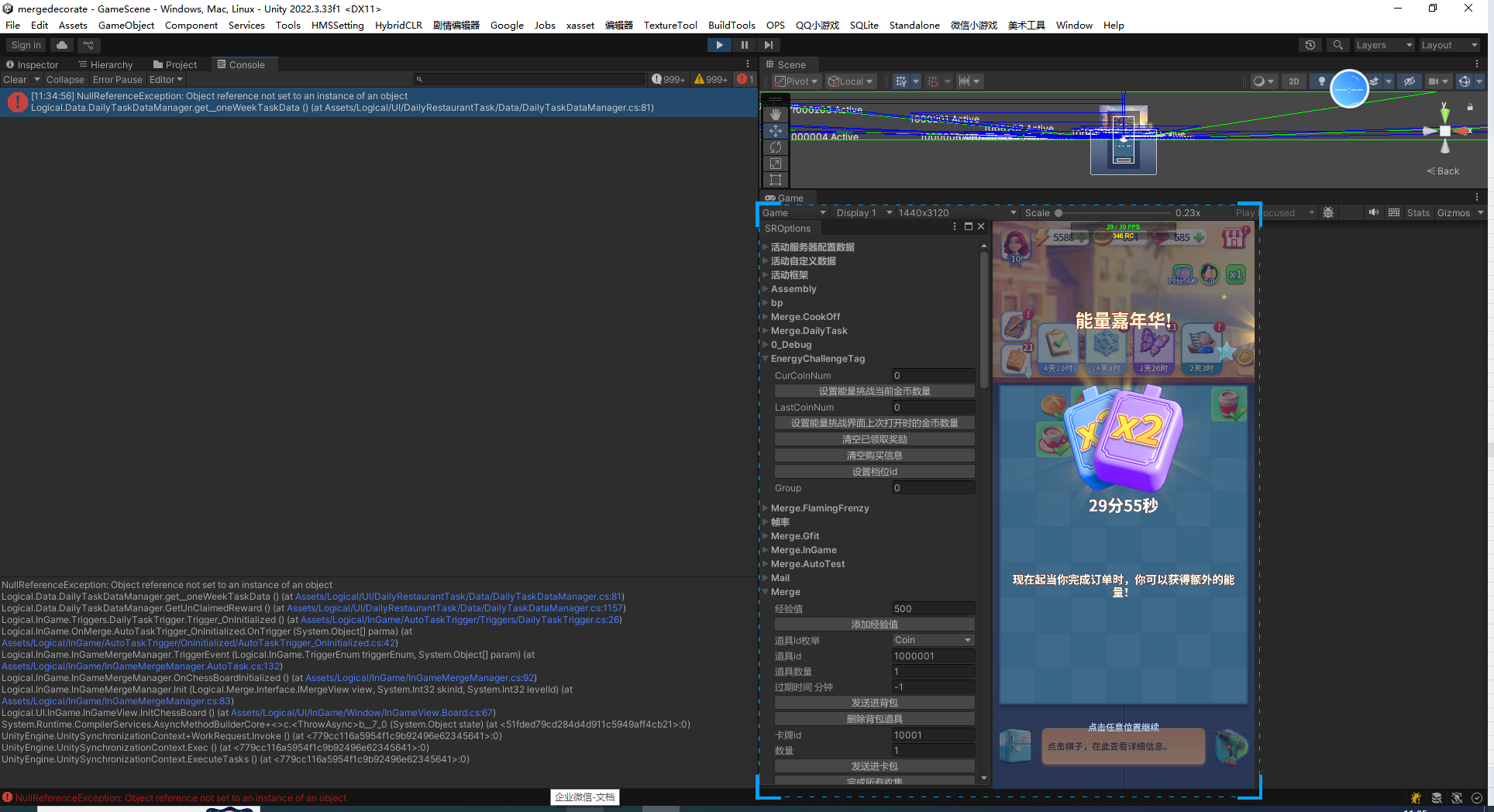Toggle Error Pause in the Console
Viewport: 1494px width, 812px height.
coord(117,80)
